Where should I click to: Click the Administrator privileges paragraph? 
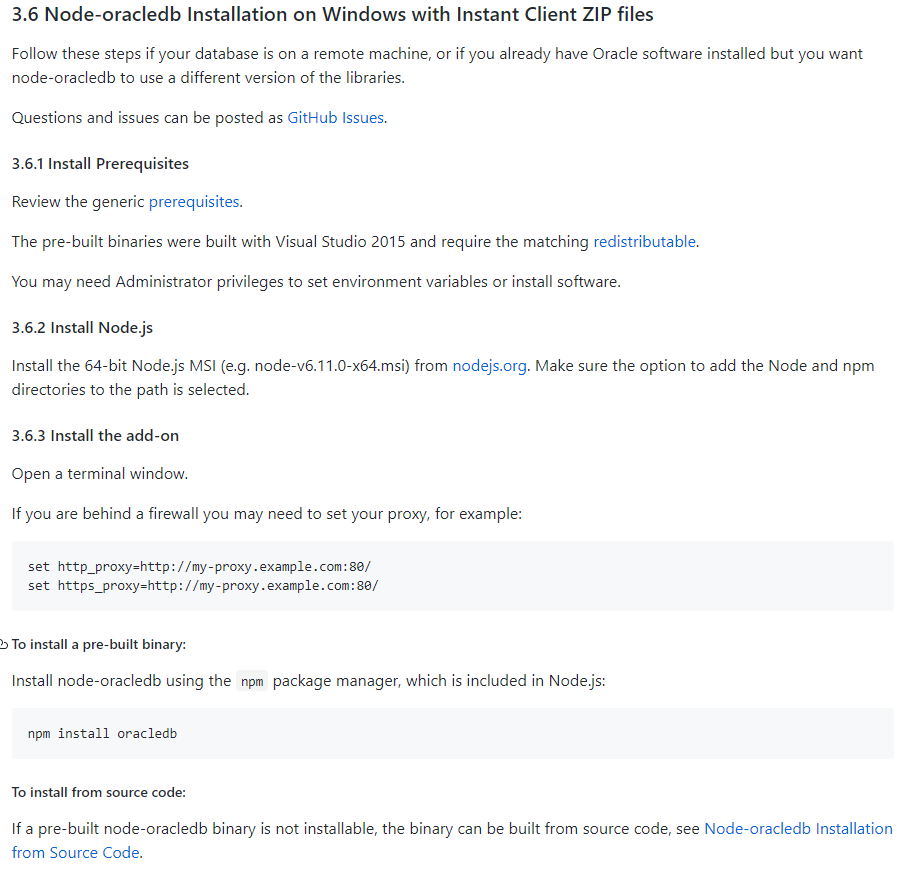316,282
